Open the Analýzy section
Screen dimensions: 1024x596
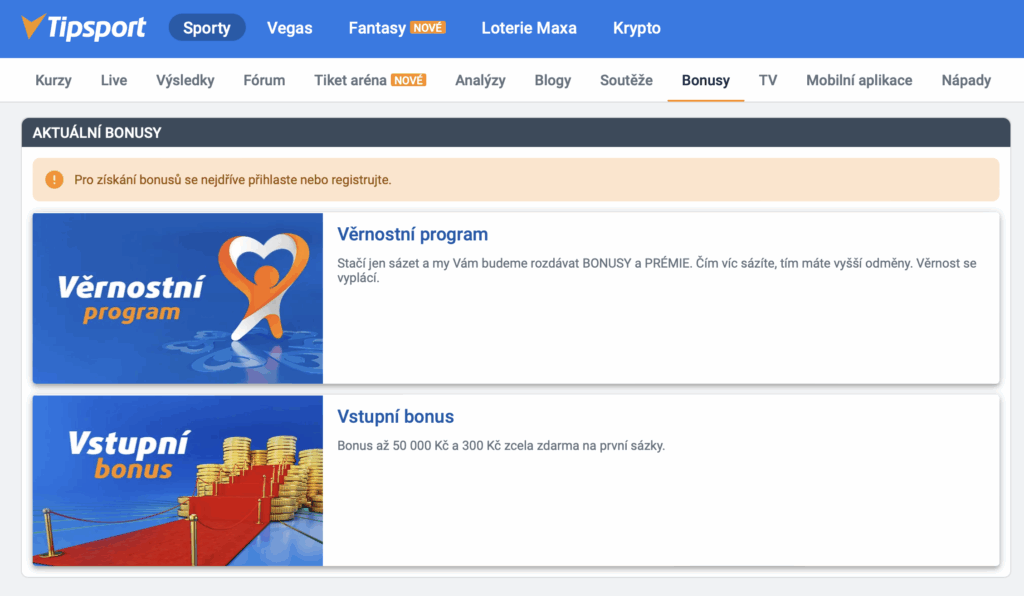[480, 80]
